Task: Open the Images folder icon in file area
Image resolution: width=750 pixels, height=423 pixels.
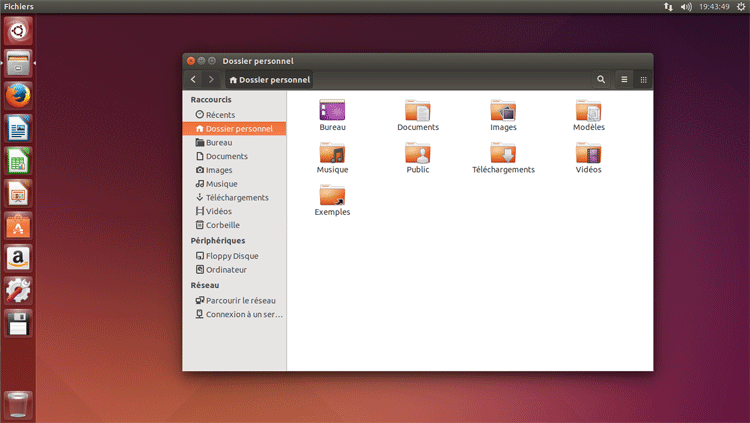Action: coord(503,111)
